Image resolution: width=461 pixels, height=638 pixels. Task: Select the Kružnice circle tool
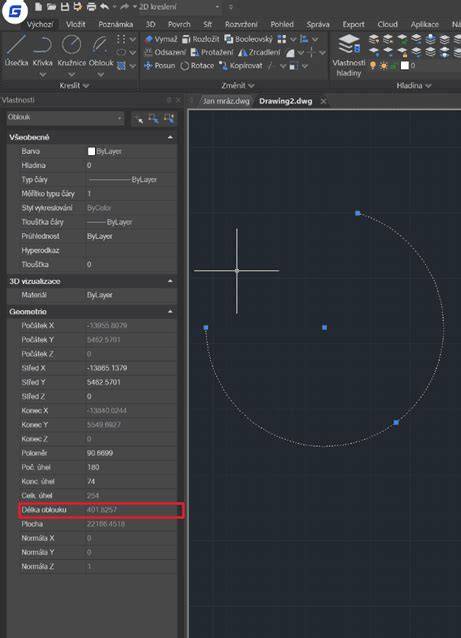(x=71, y=50)
